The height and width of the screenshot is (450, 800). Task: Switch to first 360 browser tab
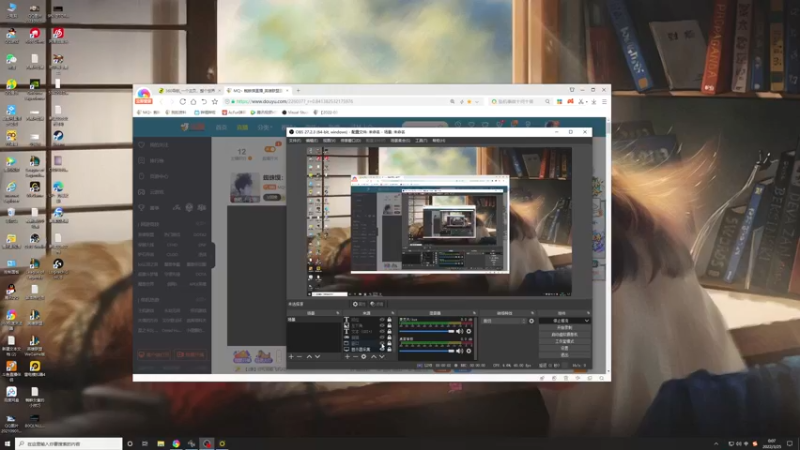(188, 90)
